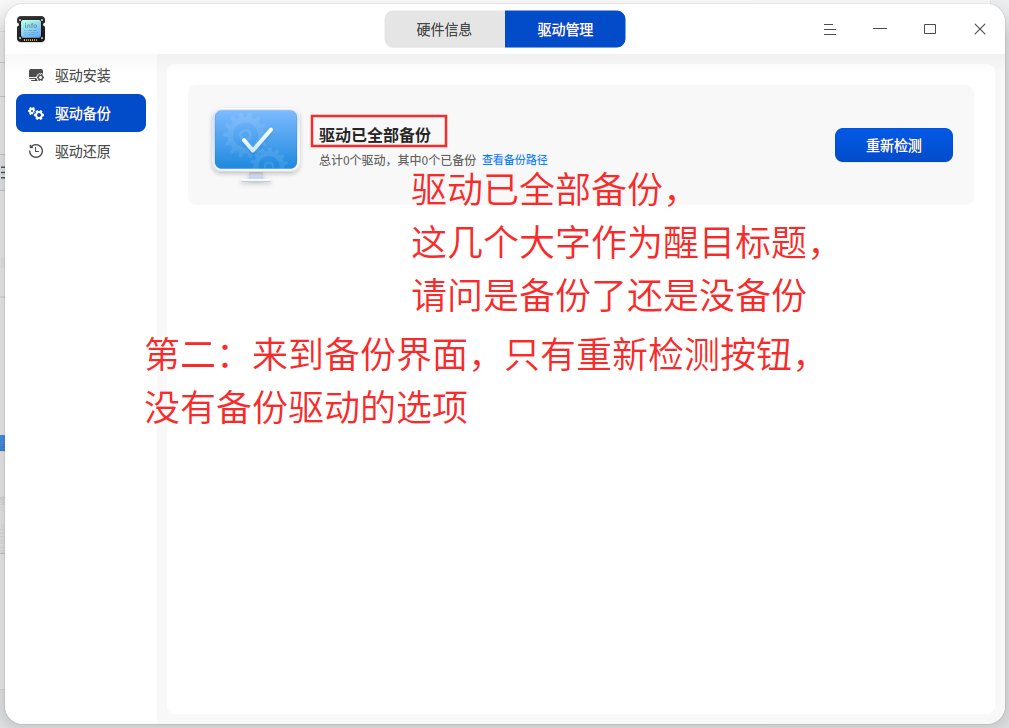Image resolution: width=1009 pixels, height=728 pixels.
Task: Click the 驱动已全部备份 heading
Action: (375, 135)
